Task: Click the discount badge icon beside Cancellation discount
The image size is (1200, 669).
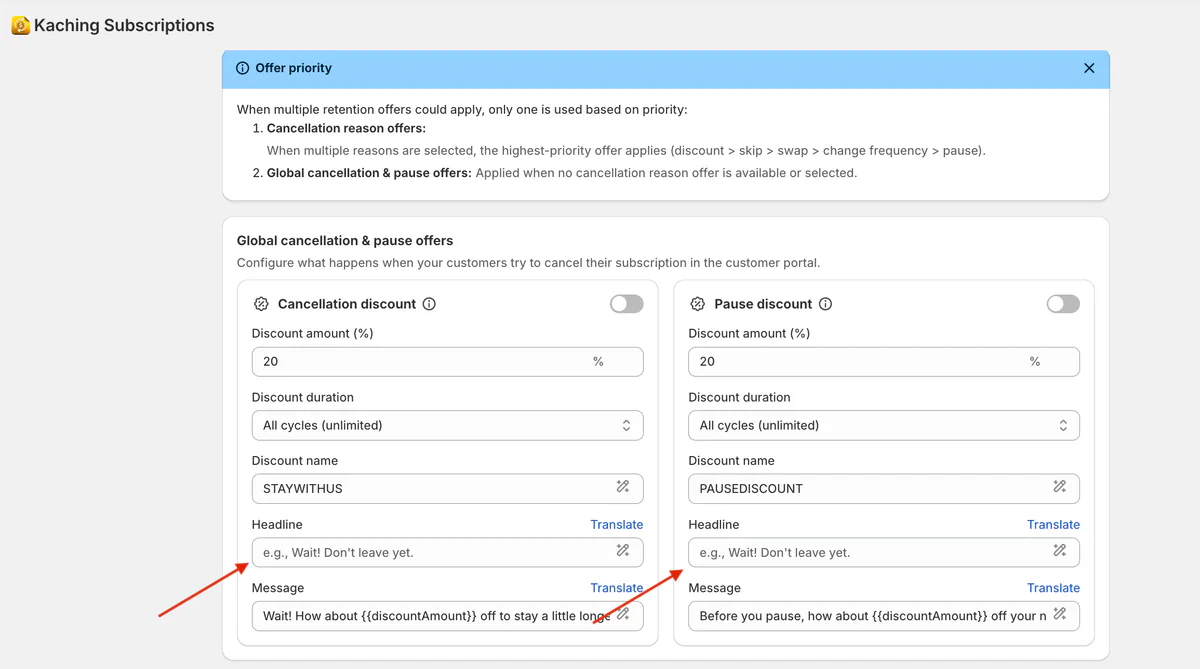Action: click(x=261, y=304)
